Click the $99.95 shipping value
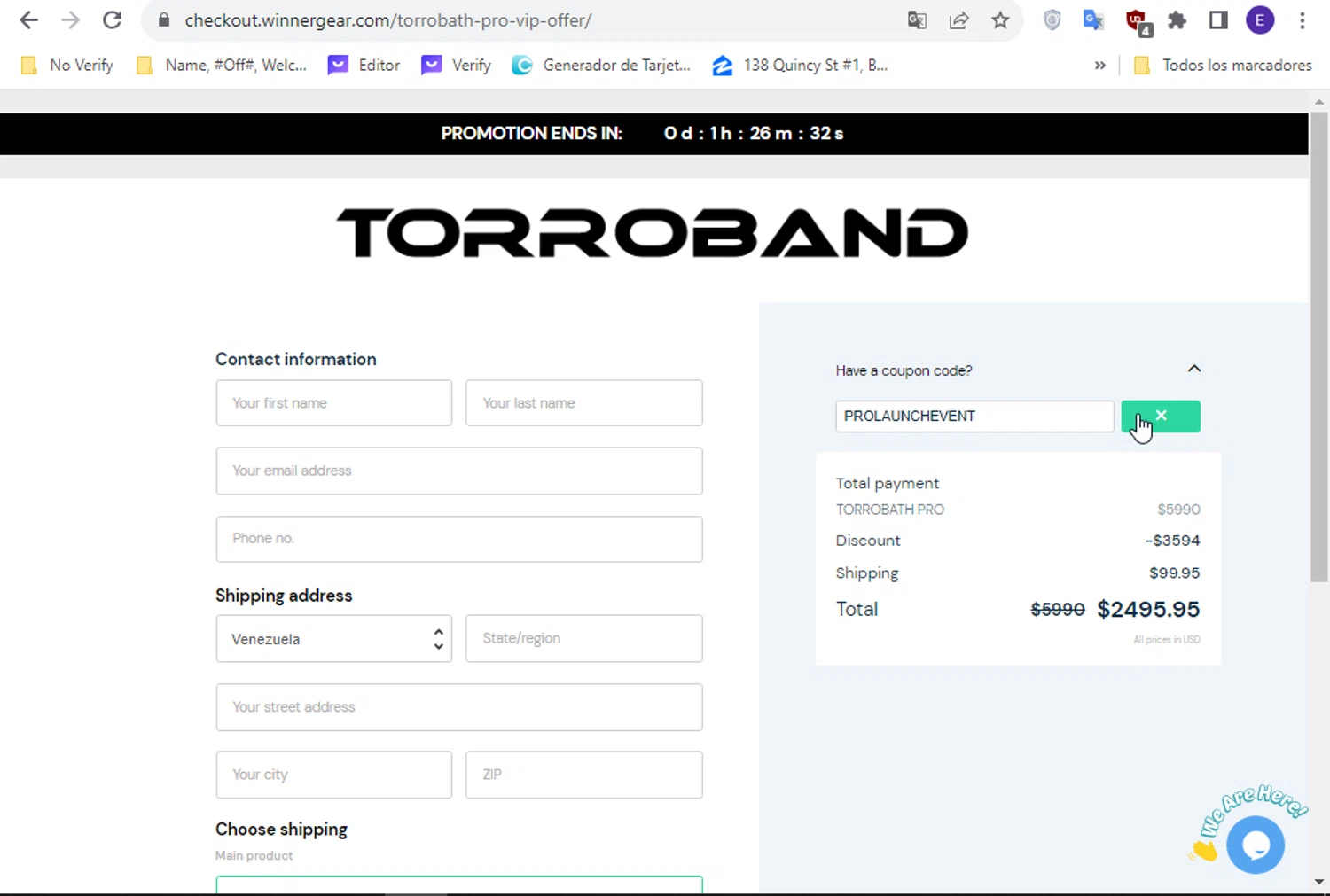 (1175, 573)
